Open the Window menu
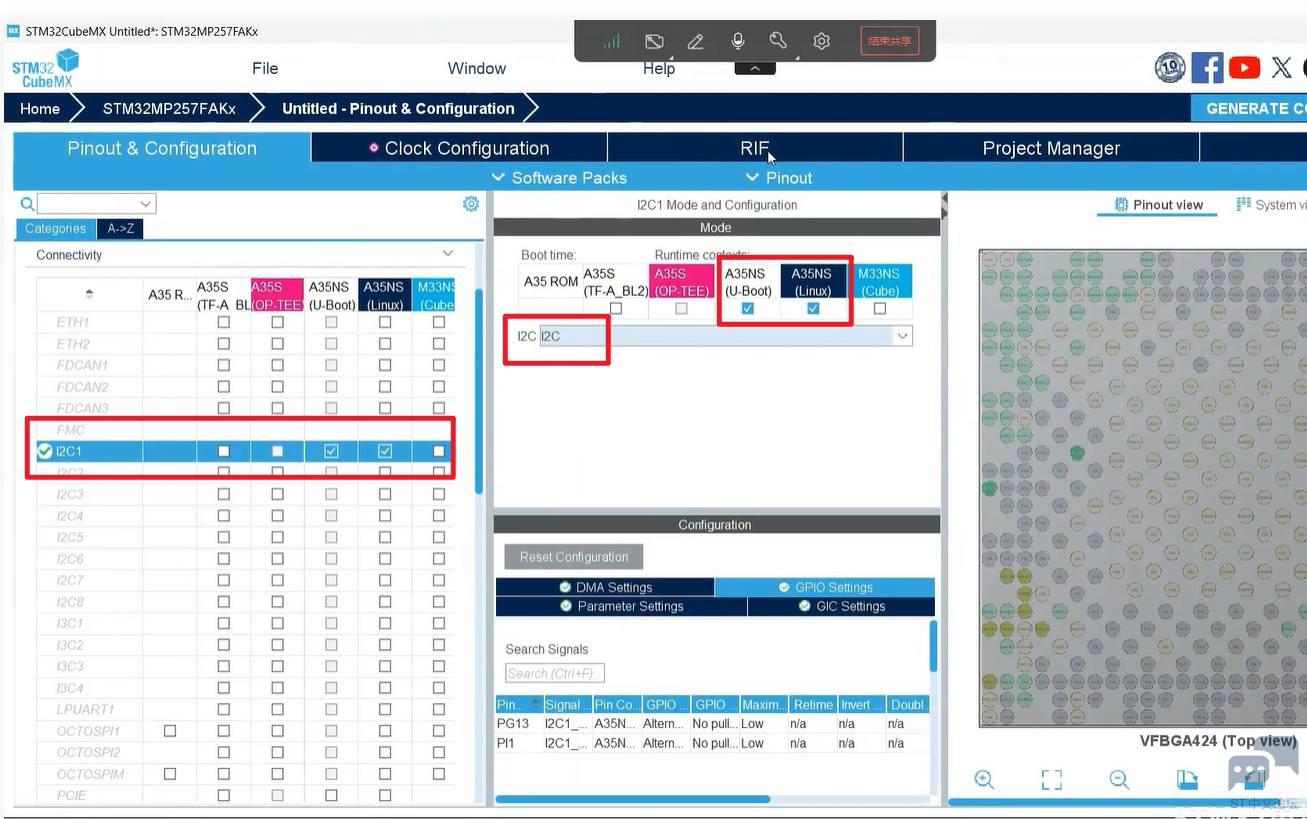Image resolution: width=1307 pixels, height=819 pixels. [x=477, y=68]
